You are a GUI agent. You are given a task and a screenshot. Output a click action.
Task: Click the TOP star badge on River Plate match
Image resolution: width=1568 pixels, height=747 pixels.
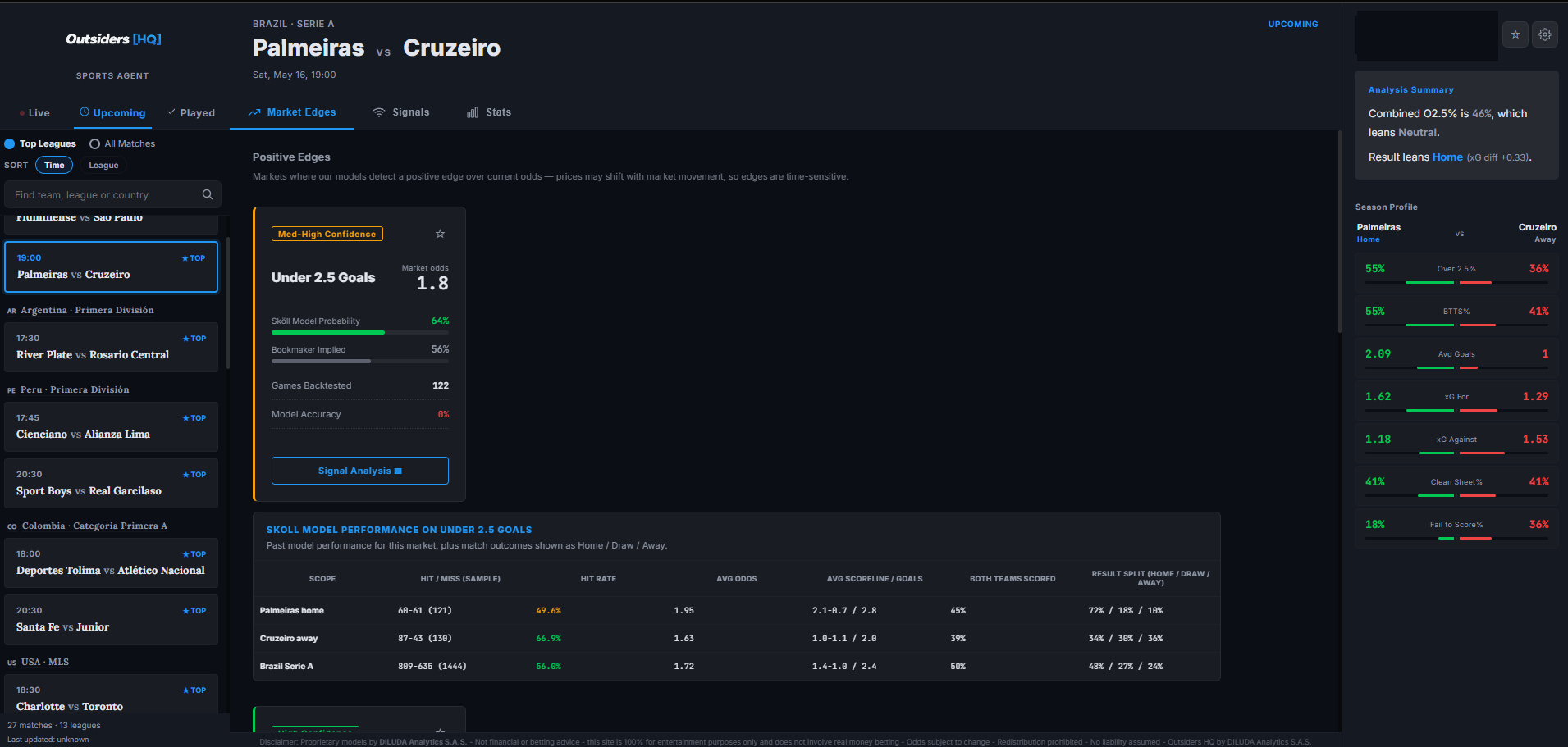[x=194, y=339]
